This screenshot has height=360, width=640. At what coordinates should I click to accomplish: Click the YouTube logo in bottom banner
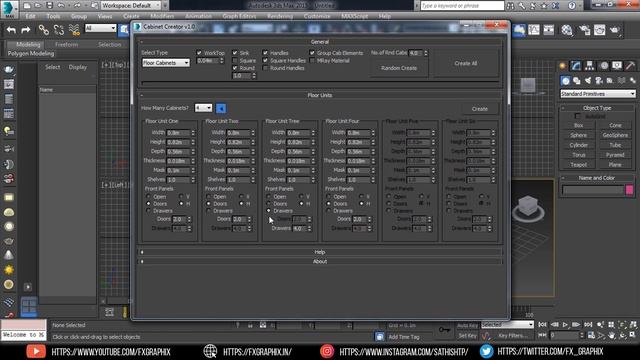point(36,351)
